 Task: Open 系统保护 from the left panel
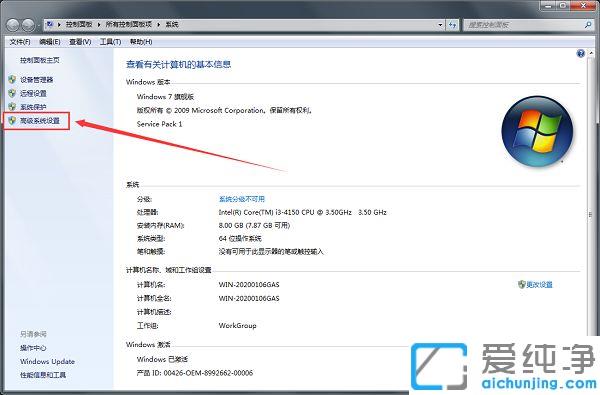[33, 107]
